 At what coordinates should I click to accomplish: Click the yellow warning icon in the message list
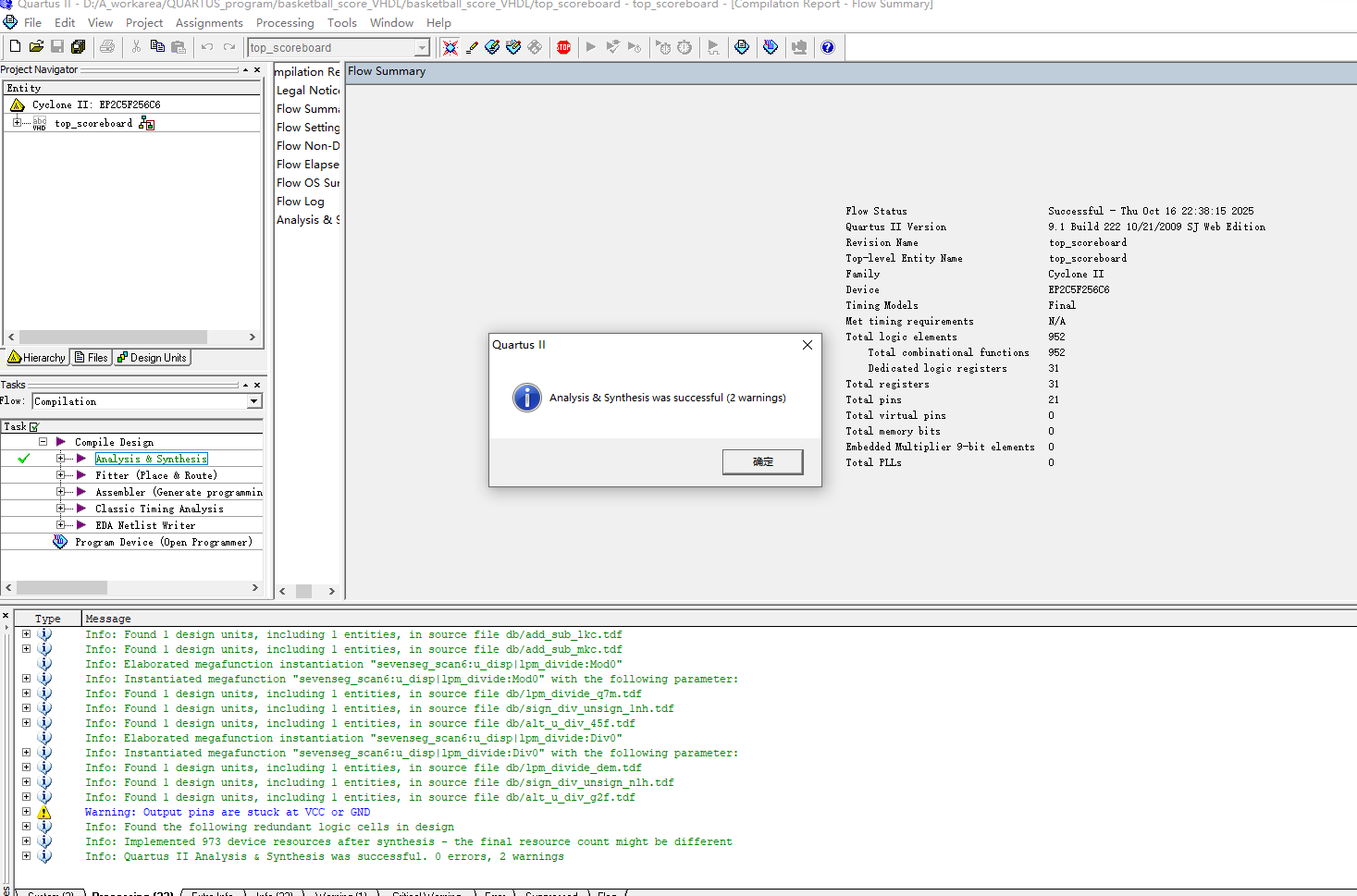pyautogui.click(x=43, y=812)
